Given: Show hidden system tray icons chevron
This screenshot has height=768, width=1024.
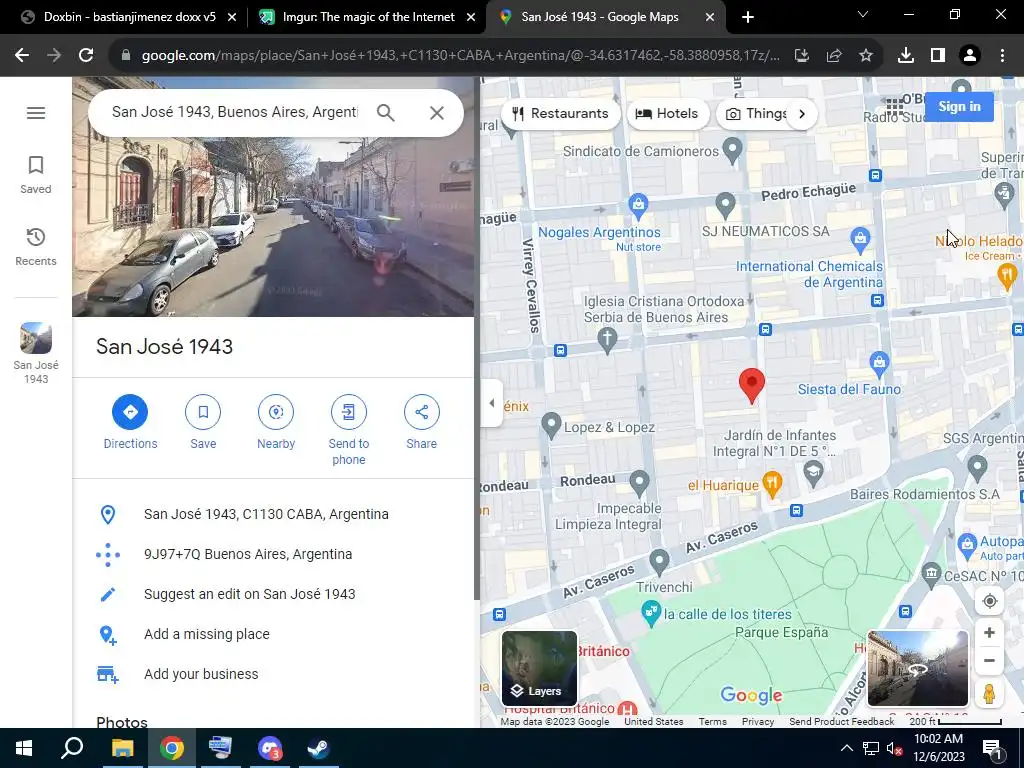Looking at the screenshot, I should pyautogui.click(x=846, y=748).
